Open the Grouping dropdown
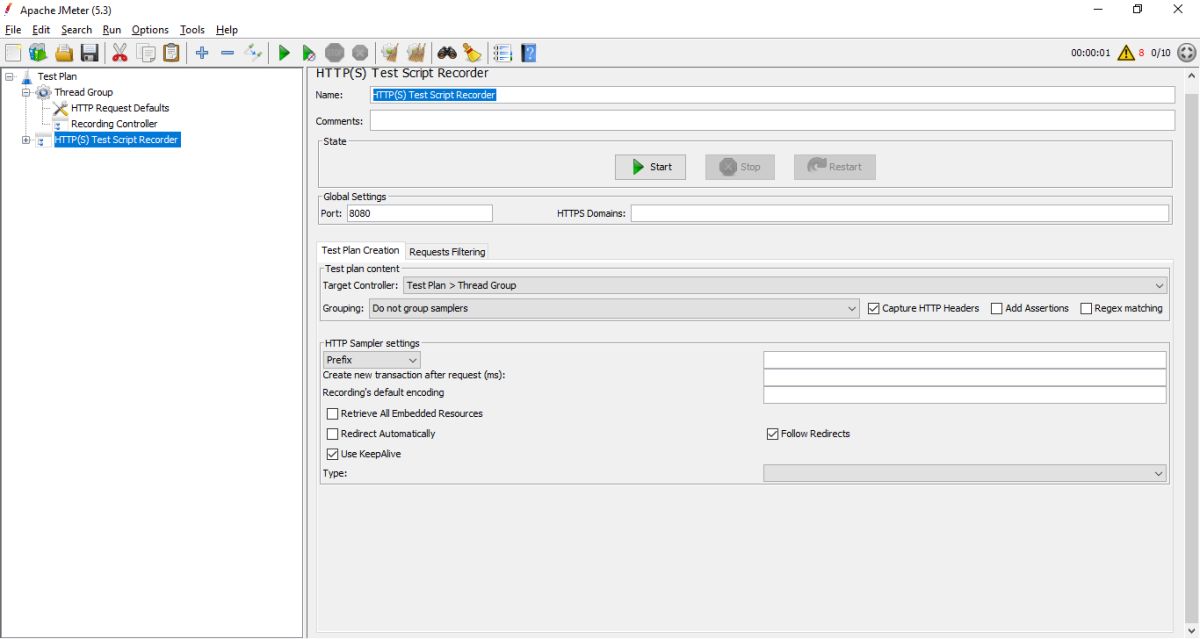This screenshot has width=1200, height=639. [614, 308]
